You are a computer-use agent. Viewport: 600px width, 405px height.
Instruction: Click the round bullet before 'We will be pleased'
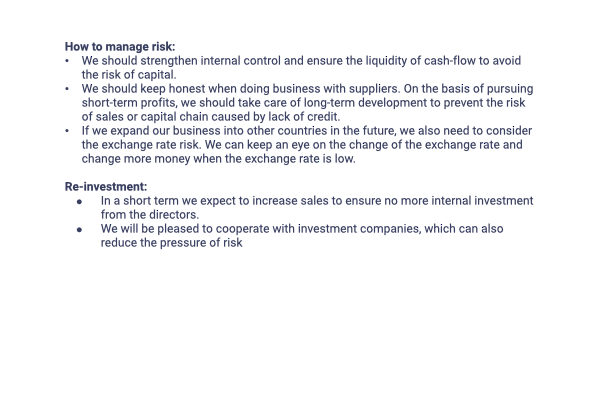pos(79,229)
